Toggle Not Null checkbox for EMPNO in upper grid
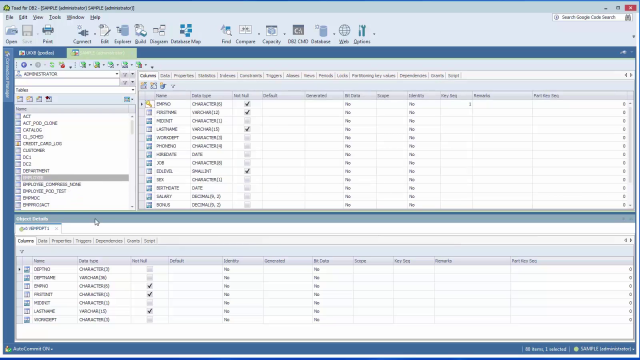 click(x=247, y=104)
